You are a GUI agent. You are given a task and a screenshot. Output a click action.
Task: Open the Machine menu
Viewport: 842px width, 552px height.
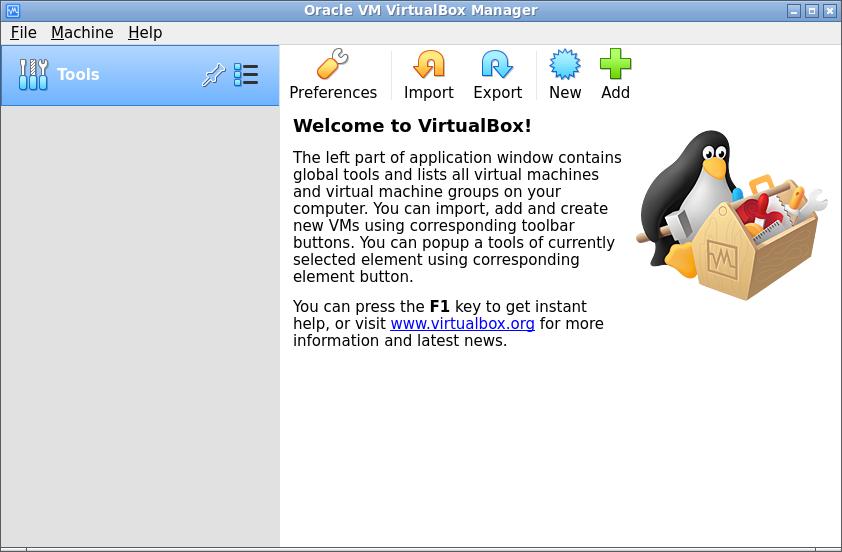tap(82, 33)
